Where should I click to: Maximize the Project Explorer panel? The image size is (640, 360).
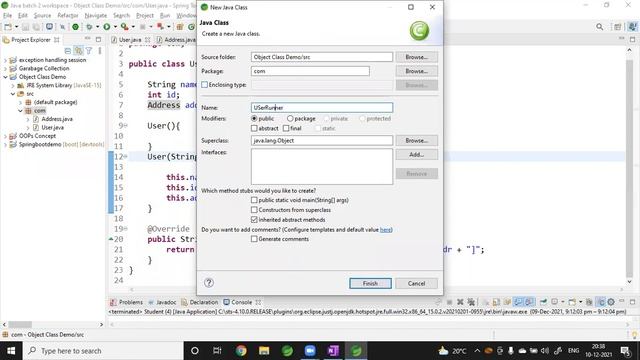[x=98, y=39]
